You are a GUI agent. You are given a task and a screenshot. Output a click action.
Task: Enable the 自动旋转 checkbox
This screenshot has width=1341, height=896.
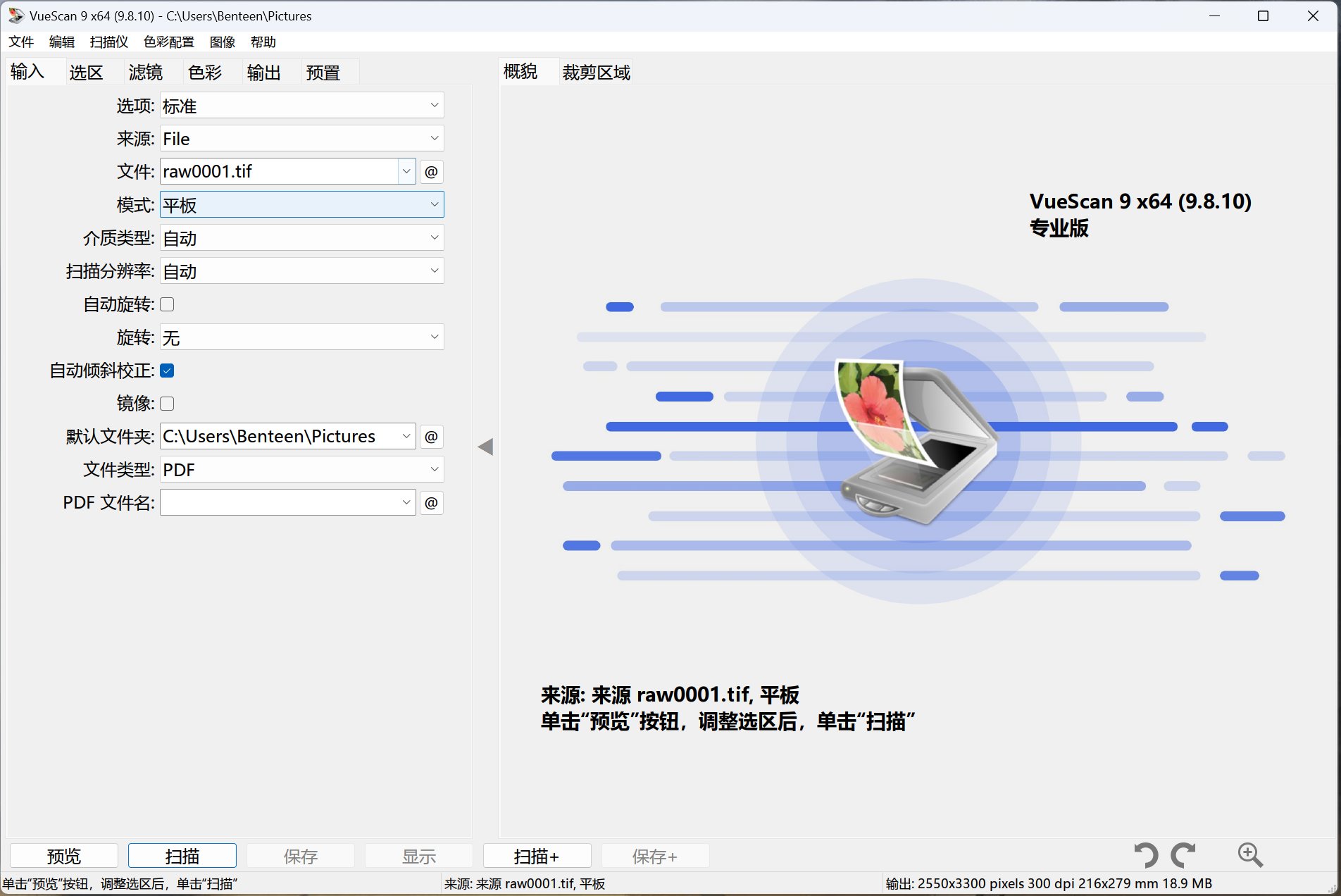pos(167,304)
